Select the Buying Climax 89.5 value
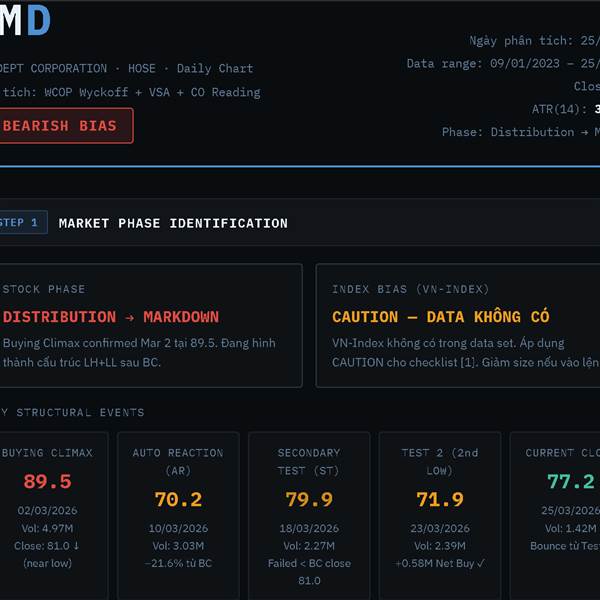 point(47,482)
